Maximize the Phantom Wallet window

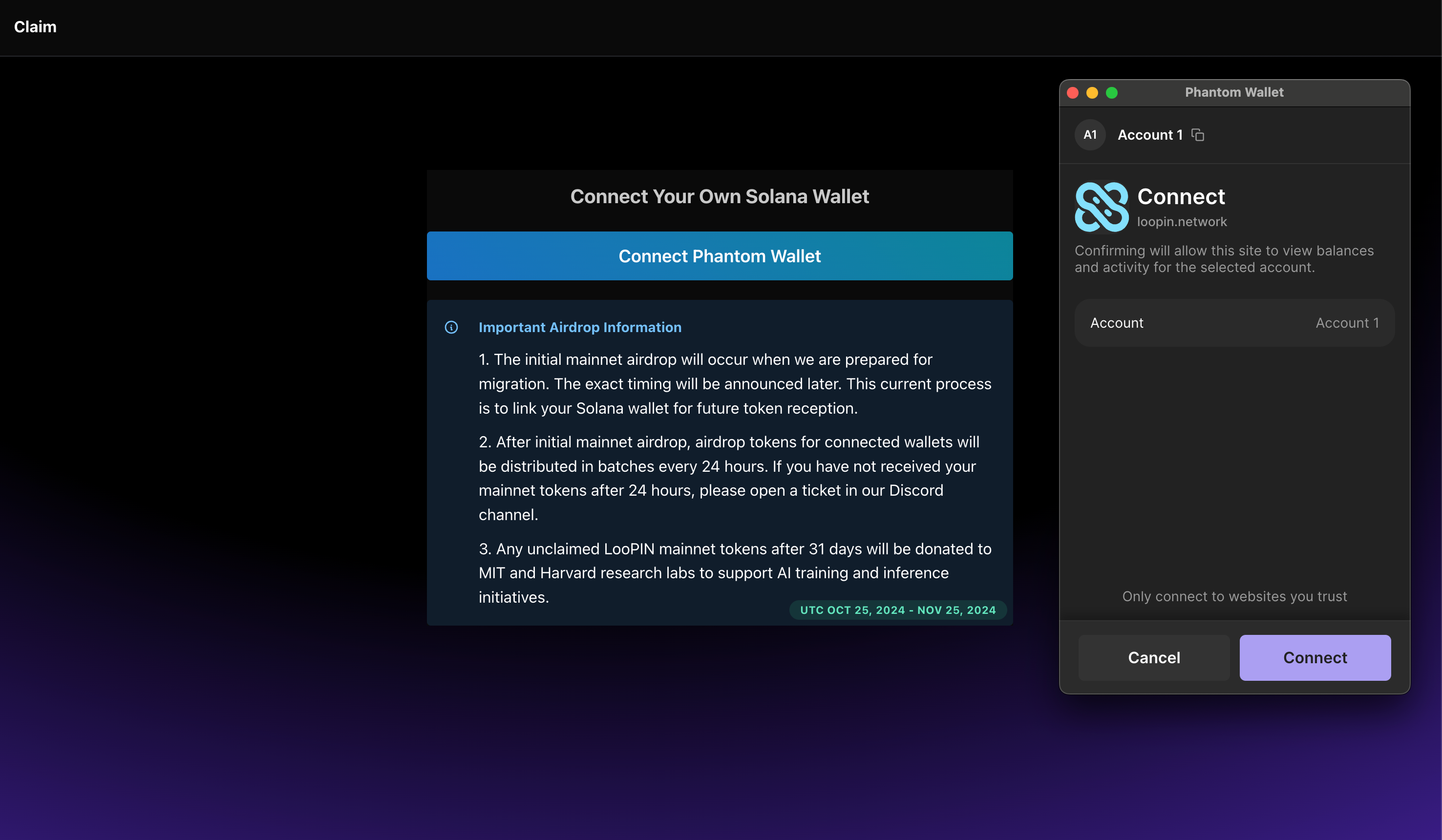click(1112, 93)
